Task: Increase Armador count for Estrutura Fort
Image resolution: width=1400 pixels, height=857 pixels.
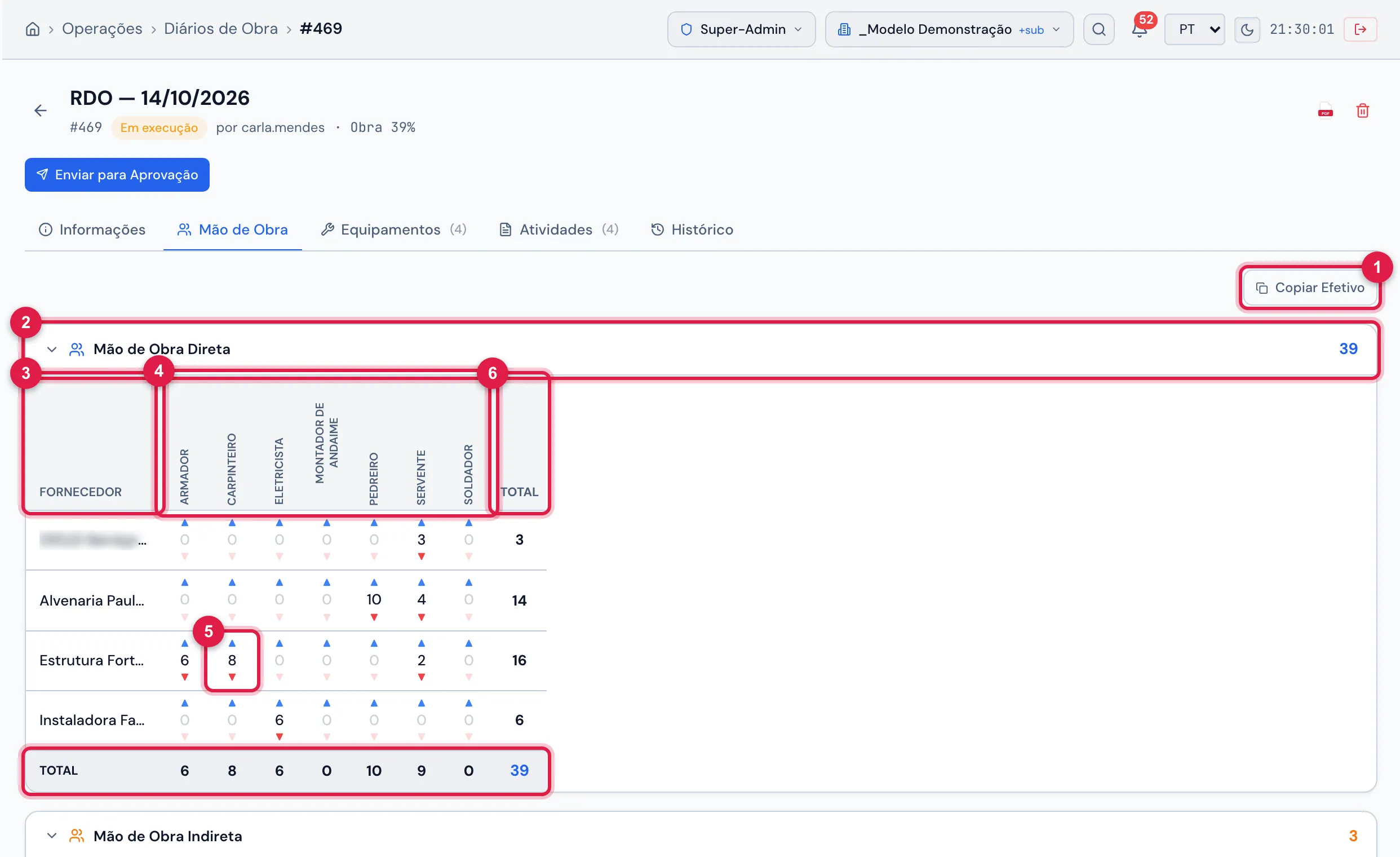Action: coord(185,643)
